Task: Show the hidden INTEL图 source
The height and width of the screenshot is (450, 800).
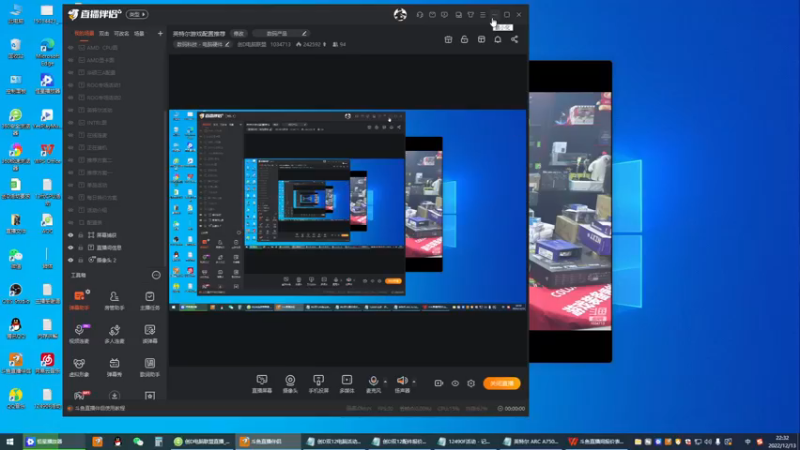Action: [71, 122]
